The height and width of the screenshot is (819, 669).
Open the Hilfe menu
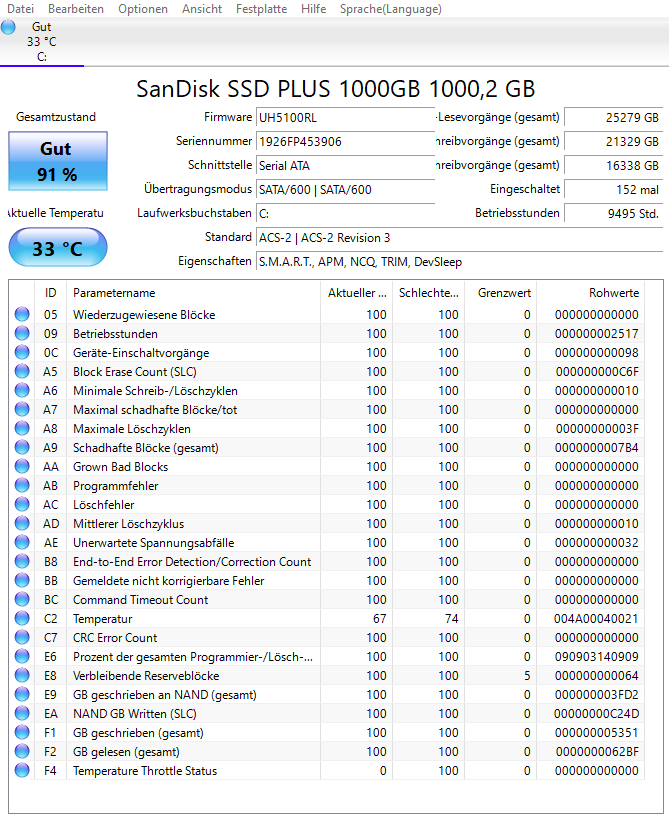(313, 8)
